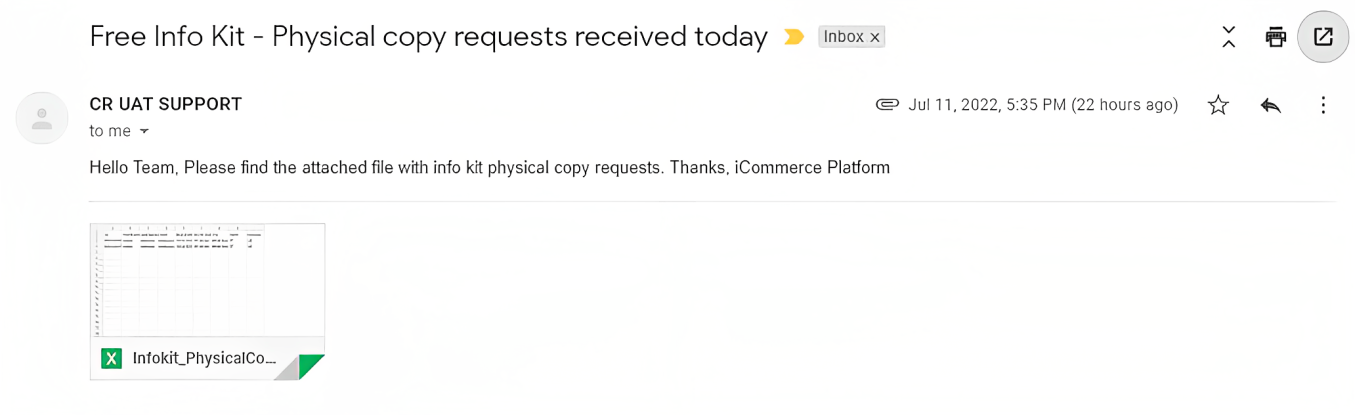Select the Jul 11, 2022 timestamp
This screenshot has width=1355, height=415.
(x=1043, y=105)
